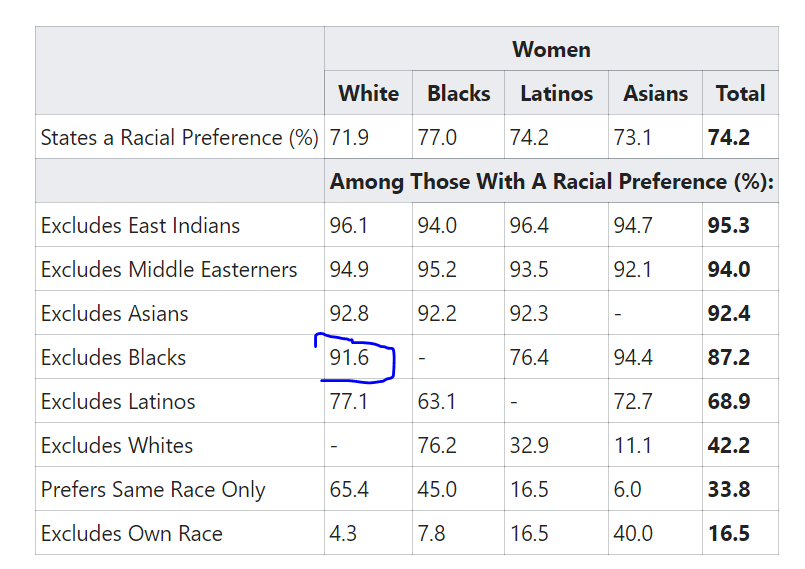The image size is (805, 569).
Task: Click the 74.2 total racial preference value
Action: tap(729, 137)
